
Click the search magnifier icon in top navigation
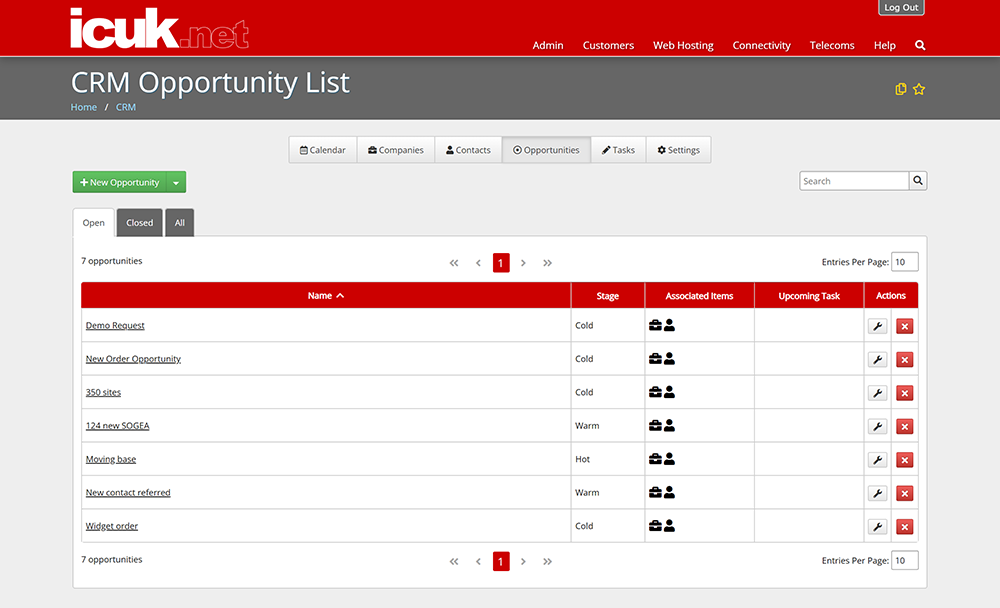coord(920,45)
